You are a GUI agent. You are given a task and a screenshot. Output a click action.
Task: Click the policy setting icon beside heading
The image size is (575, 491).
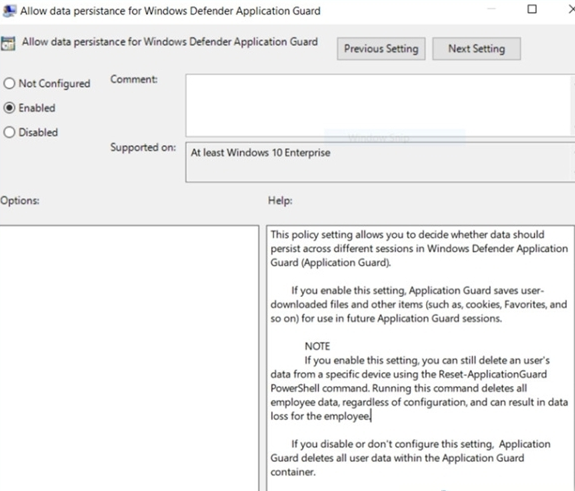[8, 43]
